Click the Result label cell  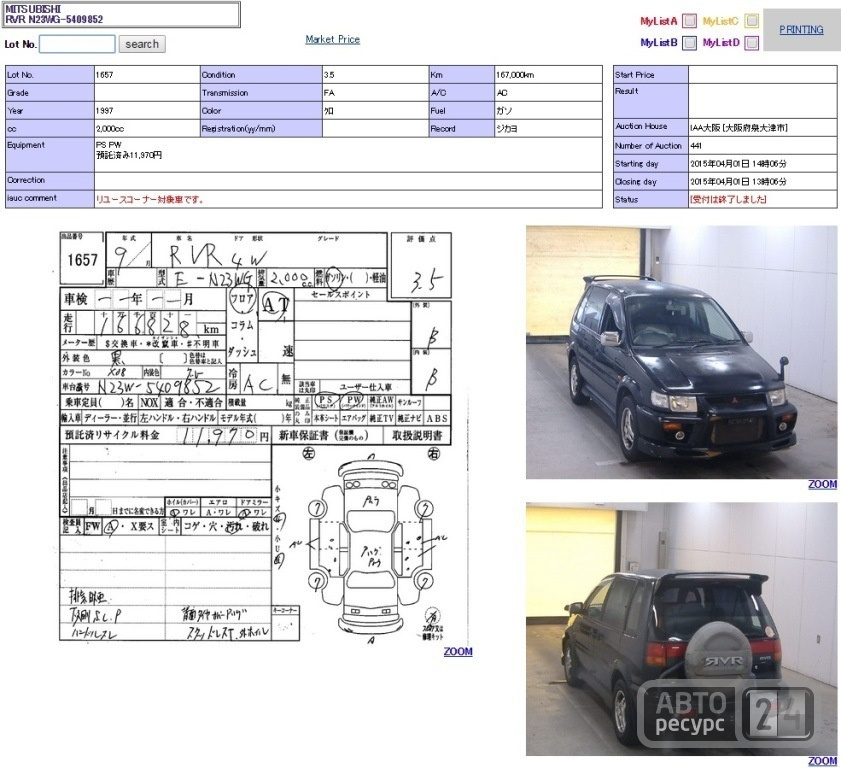[x=651, y=101]
